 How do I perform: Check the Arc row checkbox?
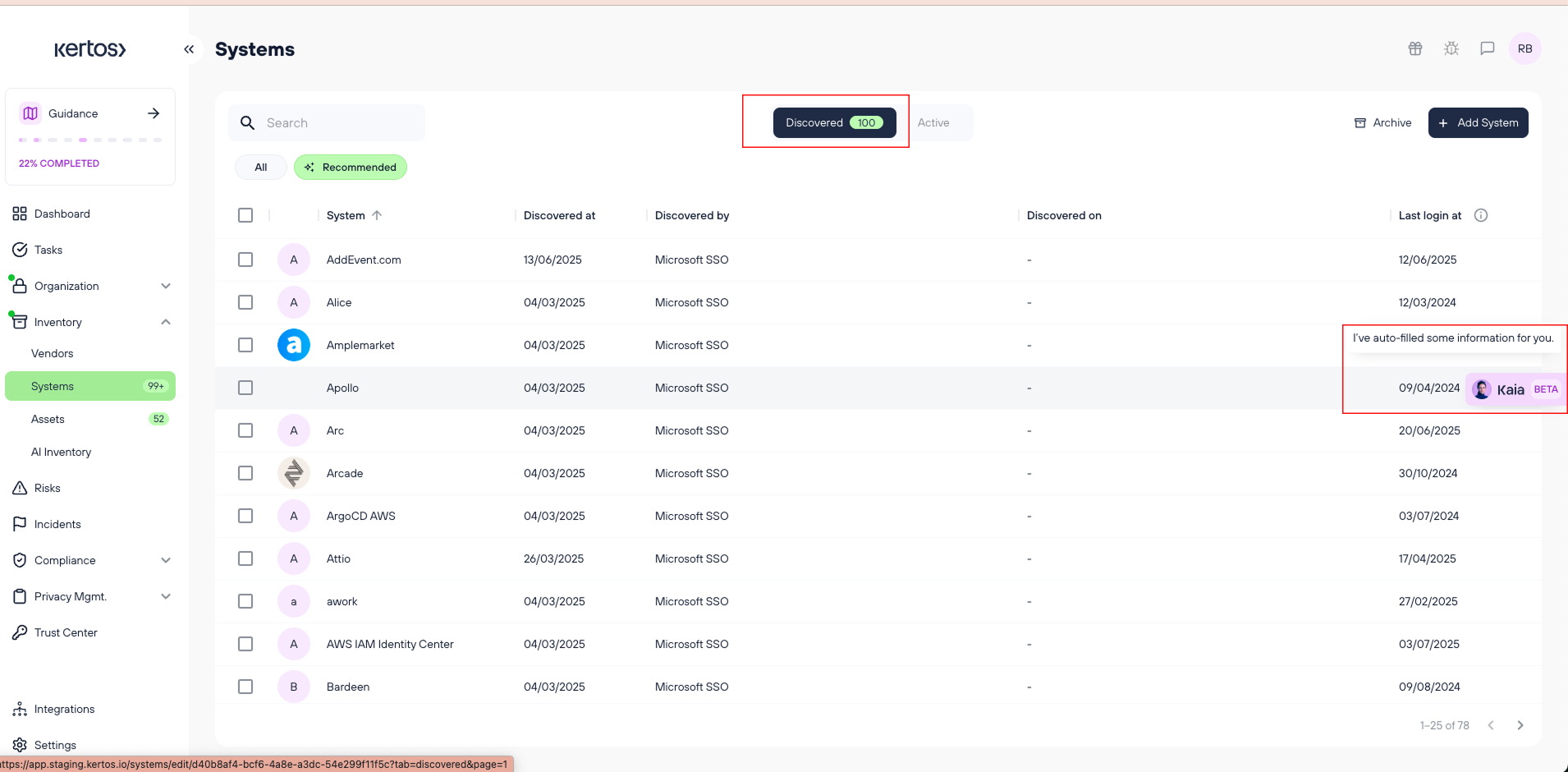tap(245, 430)
